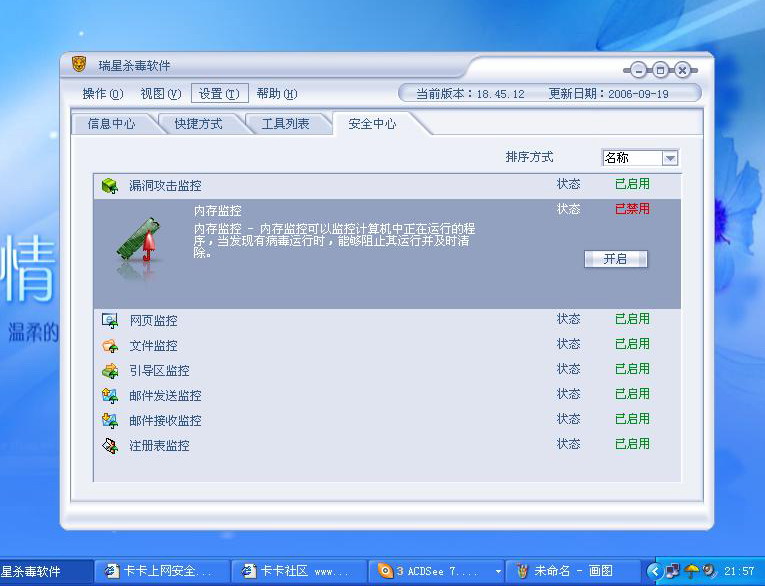Screen dimensions: 765x586
Task: Click the 已启用 status of 引导区监控
Action: pos(632,369)
